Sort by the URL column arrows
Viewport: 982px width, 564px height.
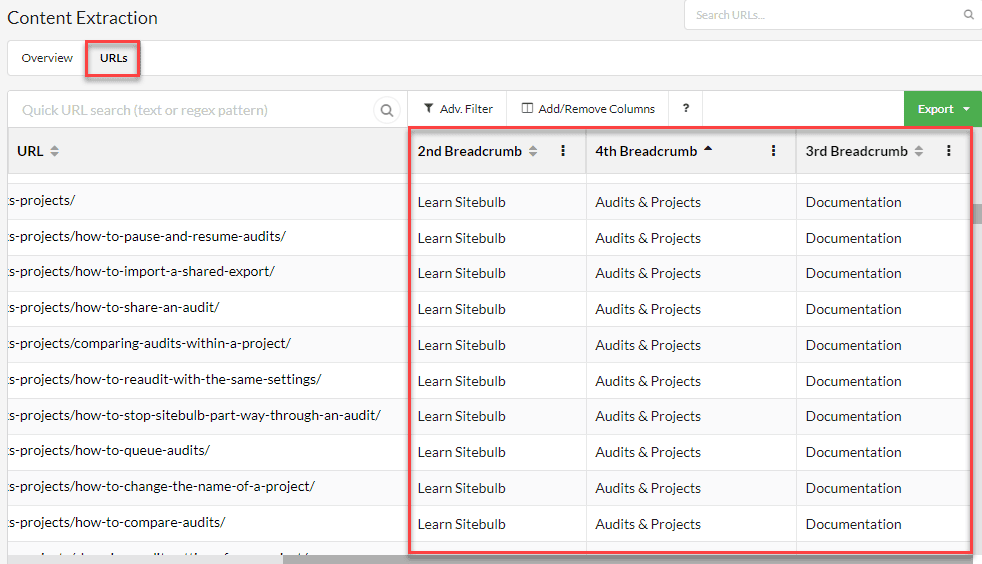54,151
